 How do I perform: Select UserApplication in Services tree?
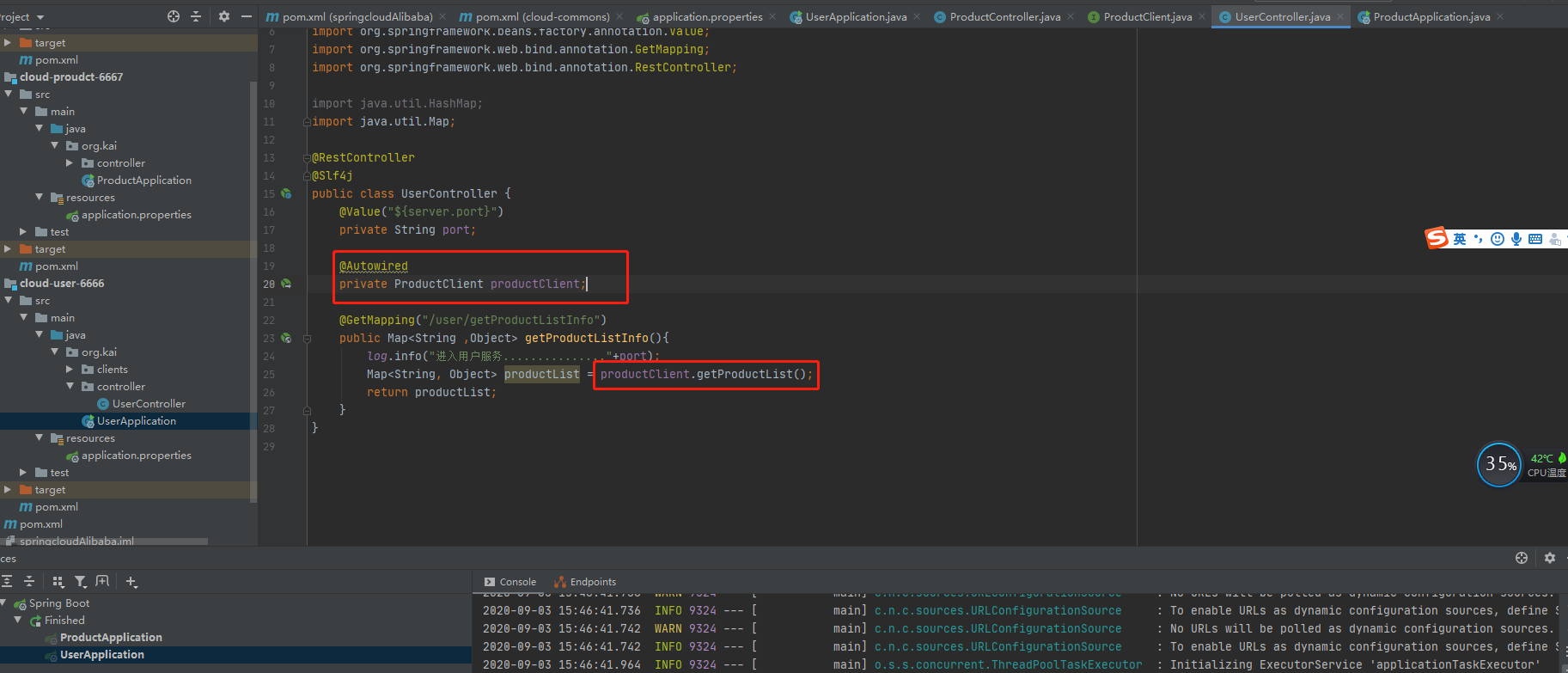click(x=102, y=654)
